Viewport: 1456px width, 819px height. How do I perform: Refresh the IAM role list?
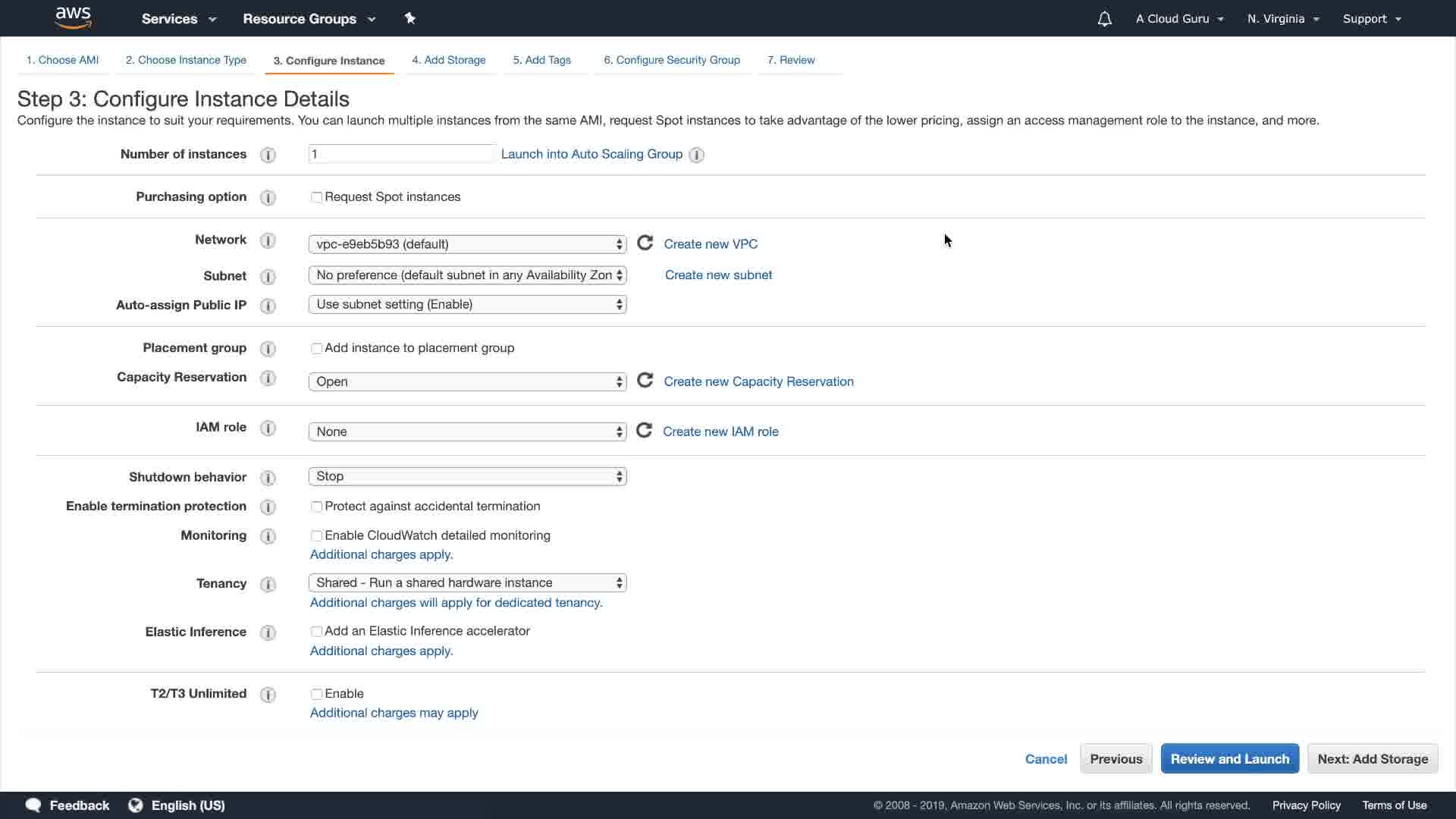(x=644, y=431)
